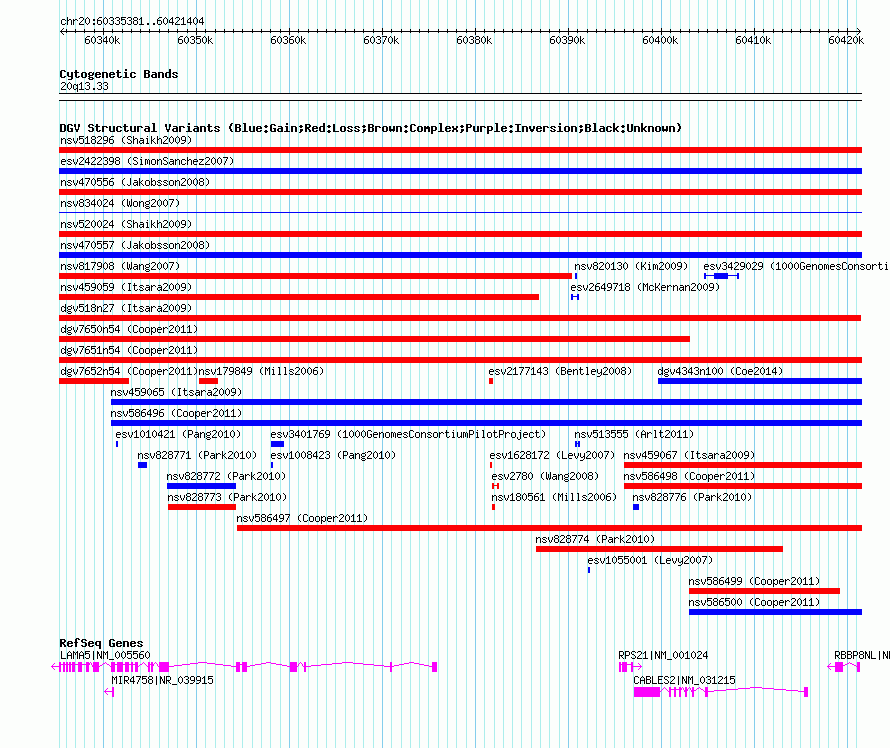Open the nsv180561 (Mills2006) red marker
The image size is (890, 748).
point(493,507)
